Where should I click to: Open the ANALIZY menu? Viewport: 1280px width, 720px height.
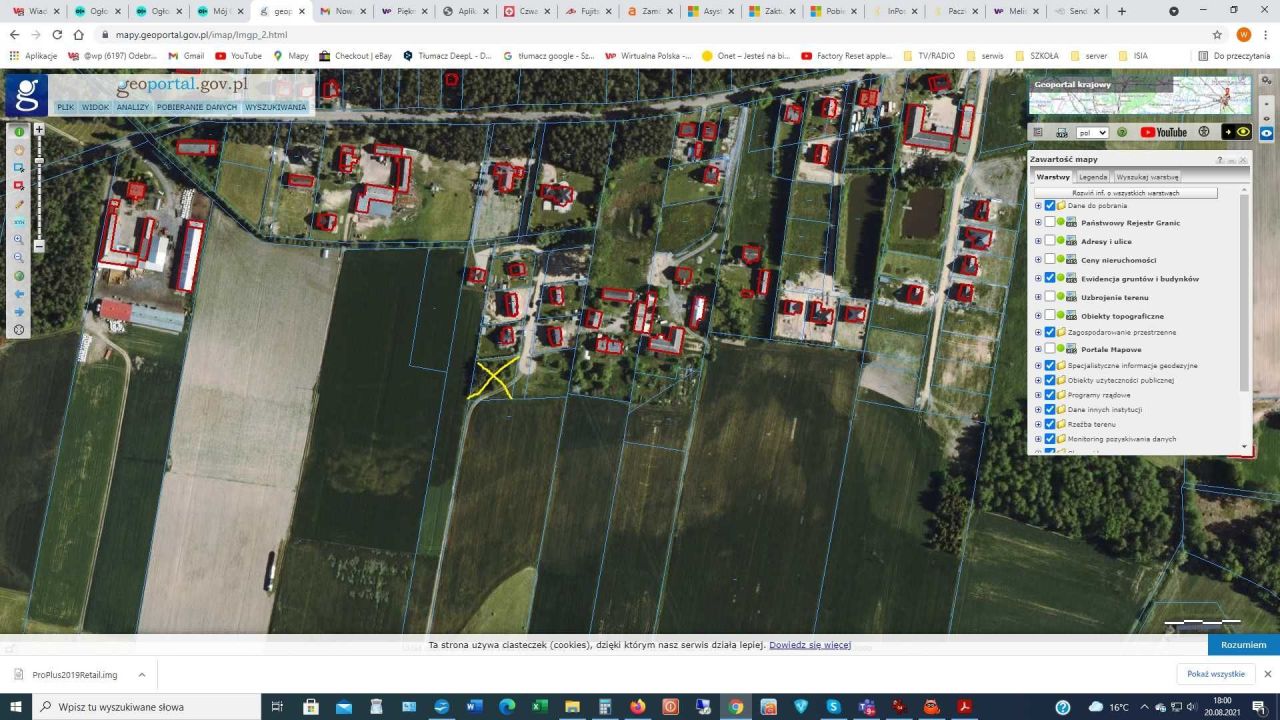pyautogui.click(x=132, y=107)
